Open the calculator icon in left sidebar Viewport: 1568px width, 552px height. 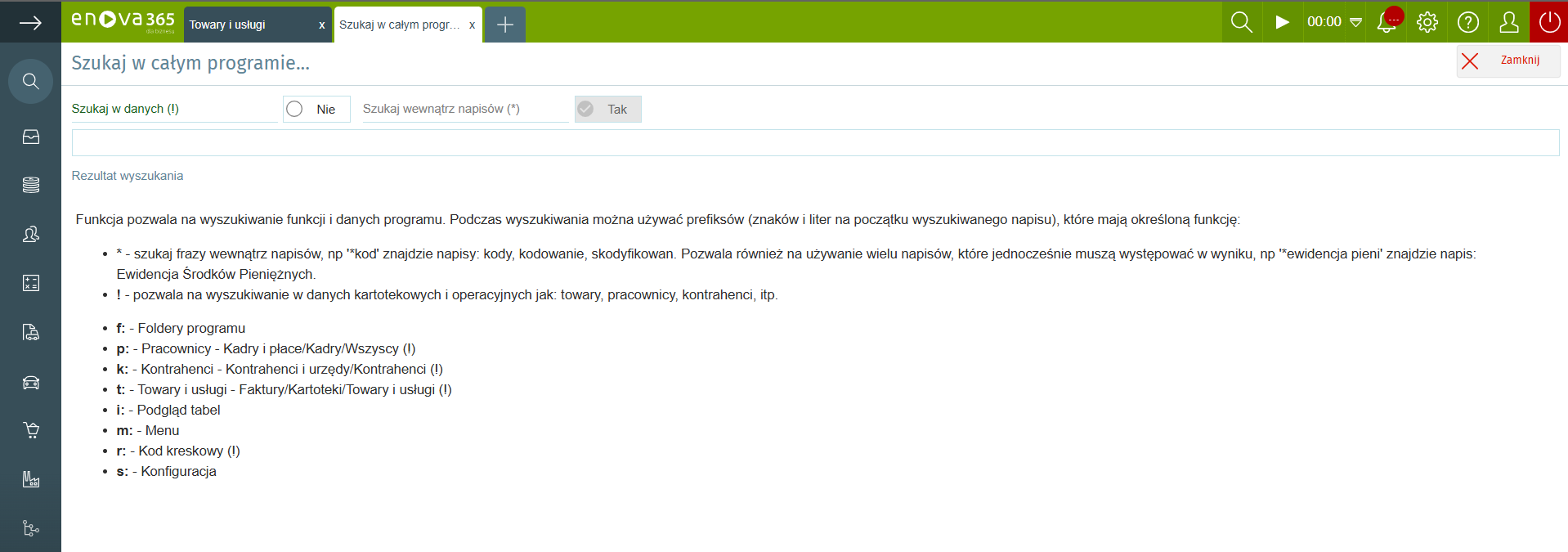pos(30,283)
